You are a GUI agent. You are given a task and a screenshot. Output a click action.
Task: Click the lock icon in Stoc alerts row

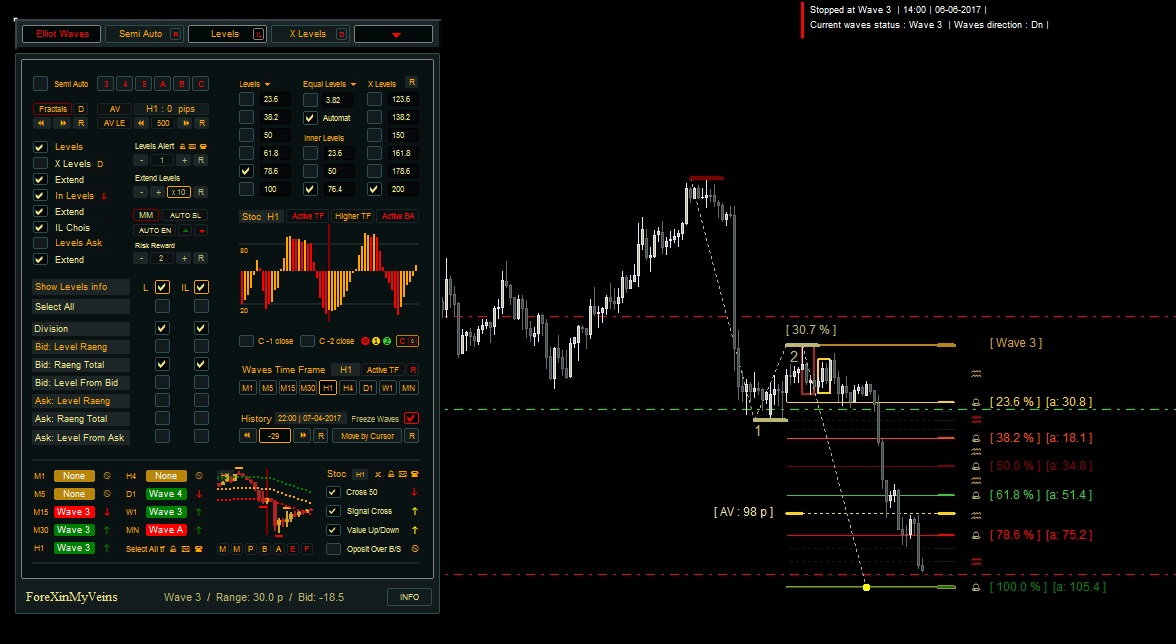click(389, 474)
